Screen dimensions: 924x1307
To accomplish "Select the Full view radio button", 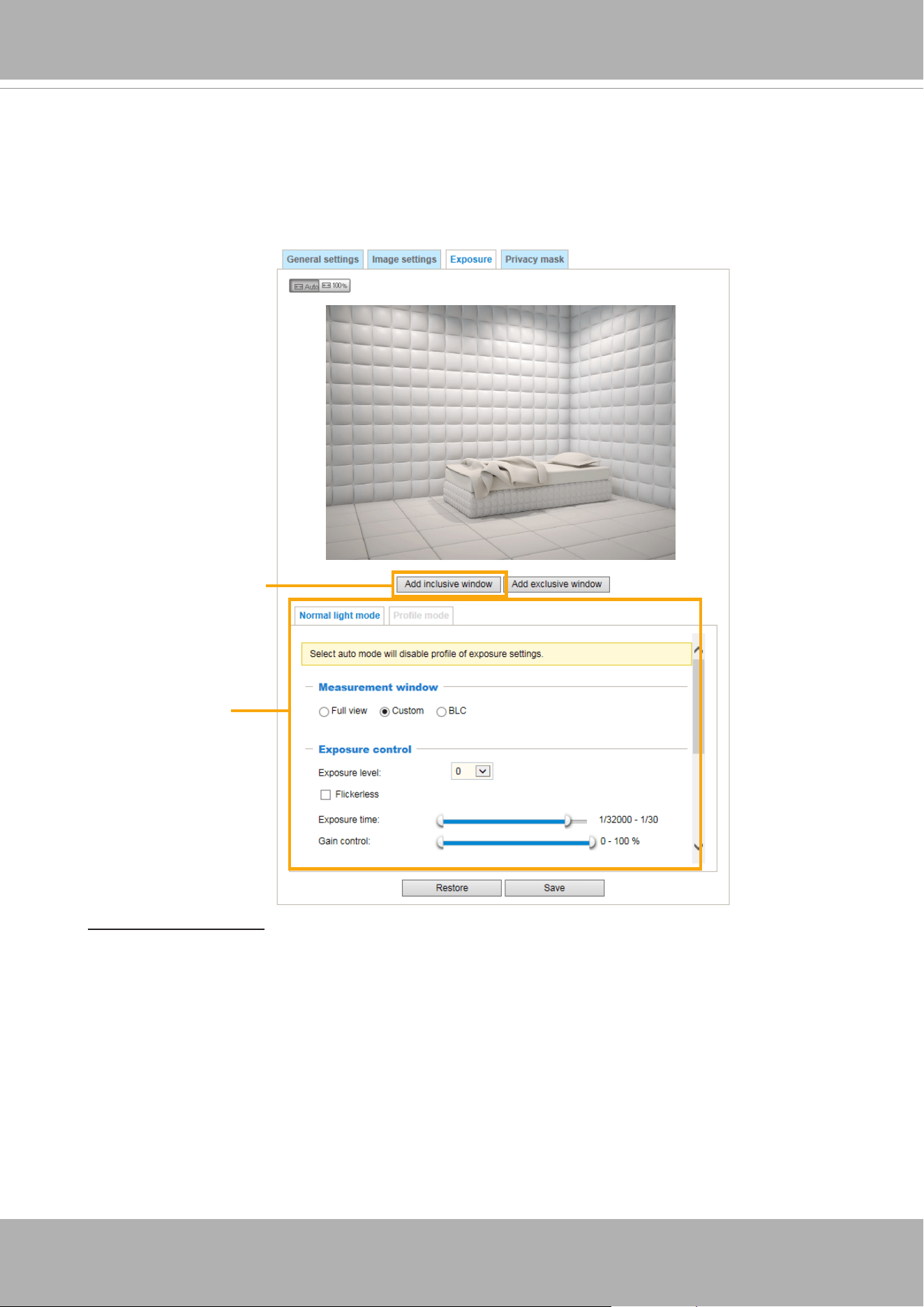I will tap(324, 712).
